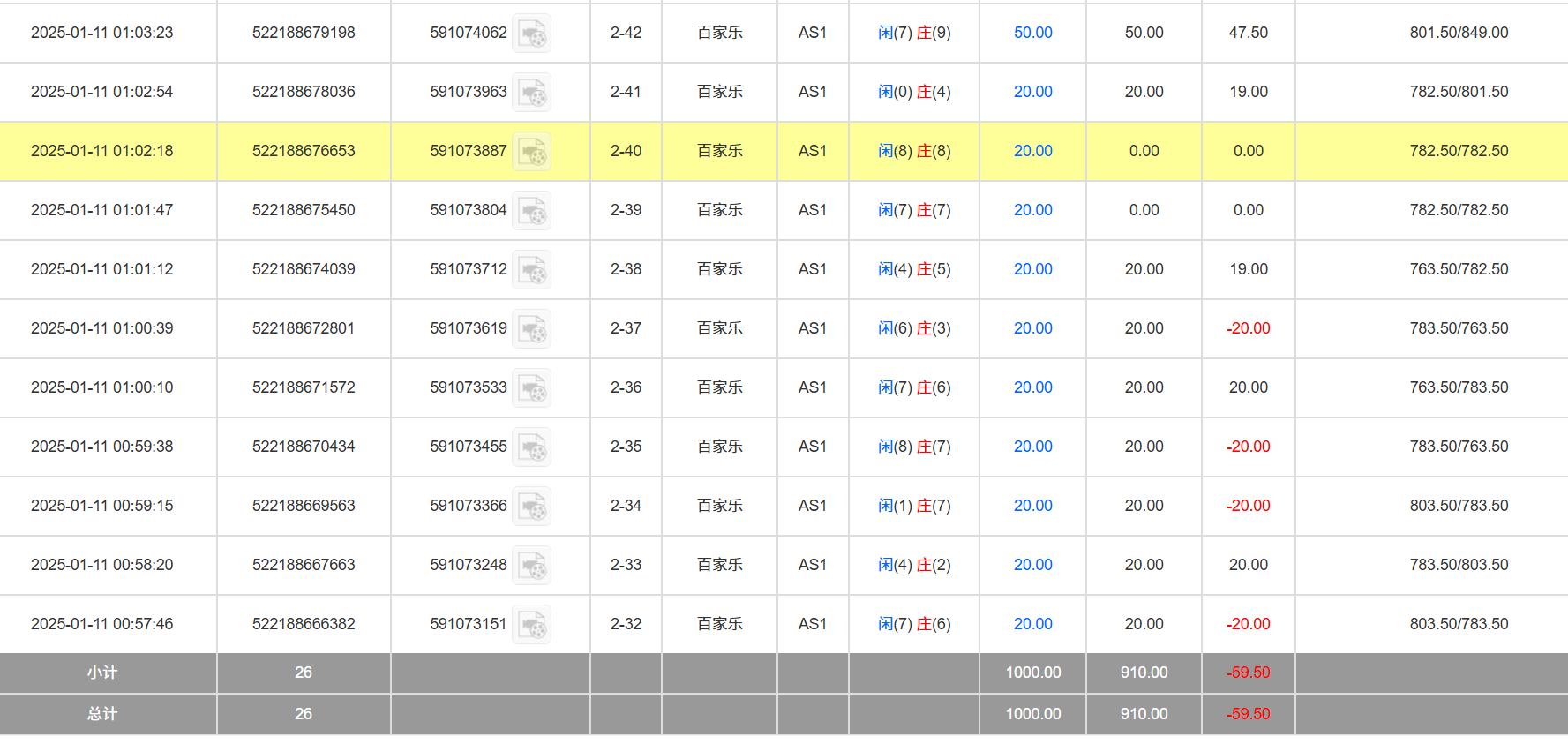Click result 闲(8) 庄(8) in highlighted row
The width and height of the screenshot is (1568, 744).
coord(914,151)
